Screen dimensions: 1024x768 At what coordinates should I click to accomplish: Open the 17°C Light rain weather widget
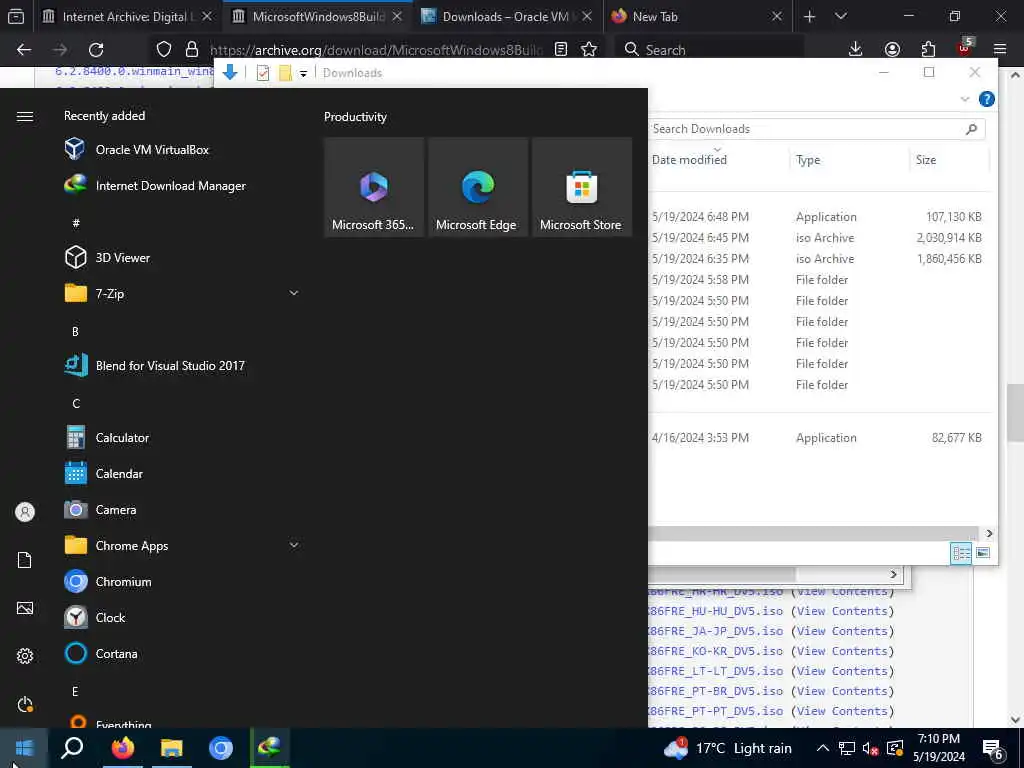(727, 748)
